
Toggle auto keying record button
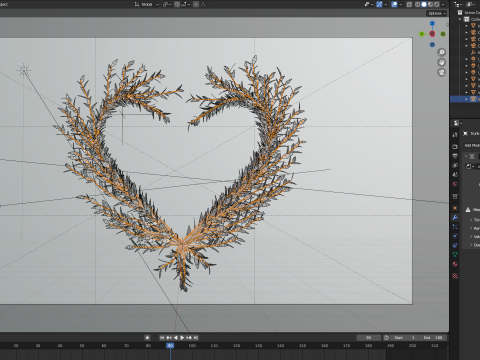point(147,338)
